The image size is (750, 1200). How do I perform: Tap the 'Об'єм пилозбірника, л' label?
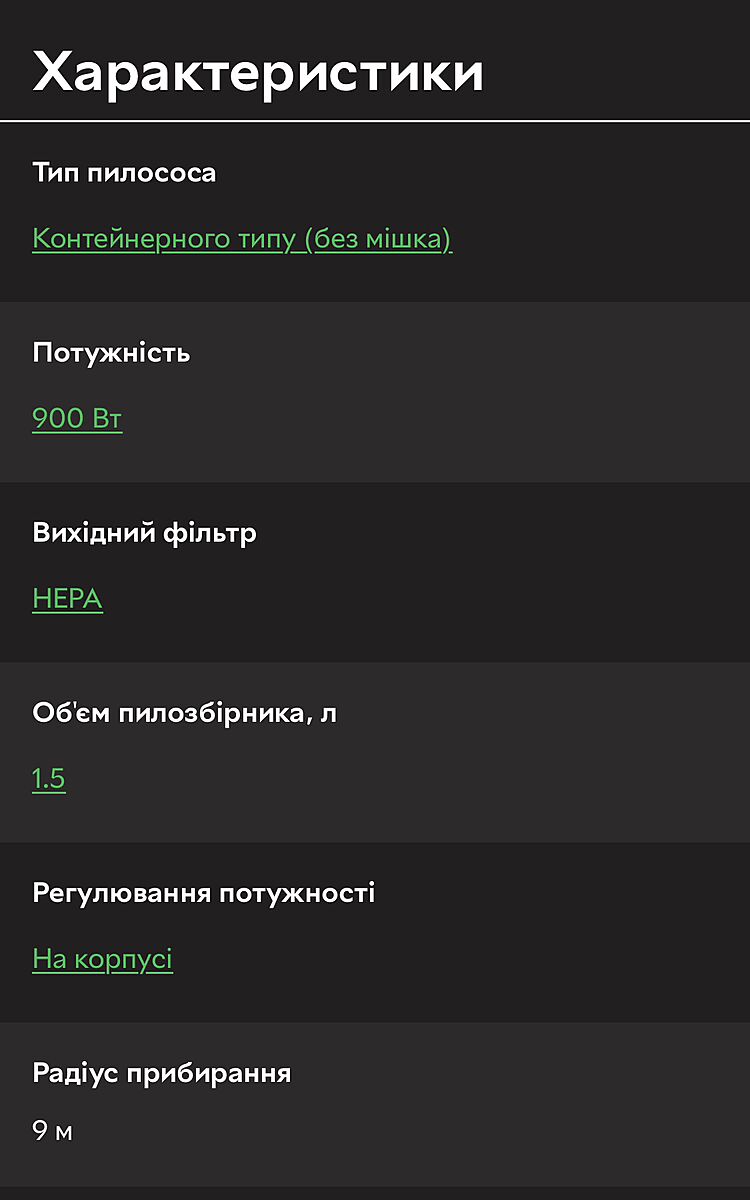[184, 713]
